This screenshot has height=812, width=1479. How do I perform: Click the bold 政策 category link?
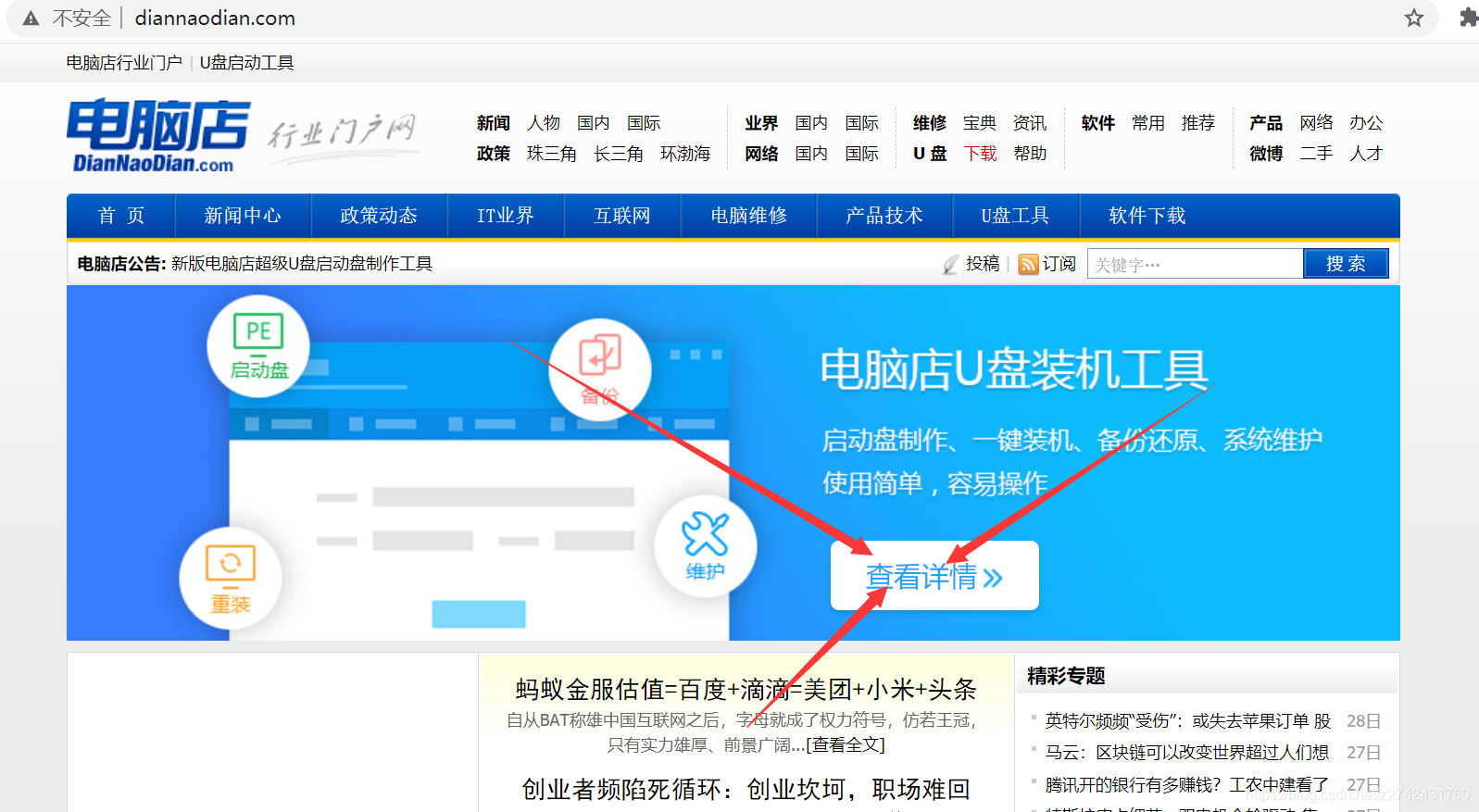pos(494,154)
